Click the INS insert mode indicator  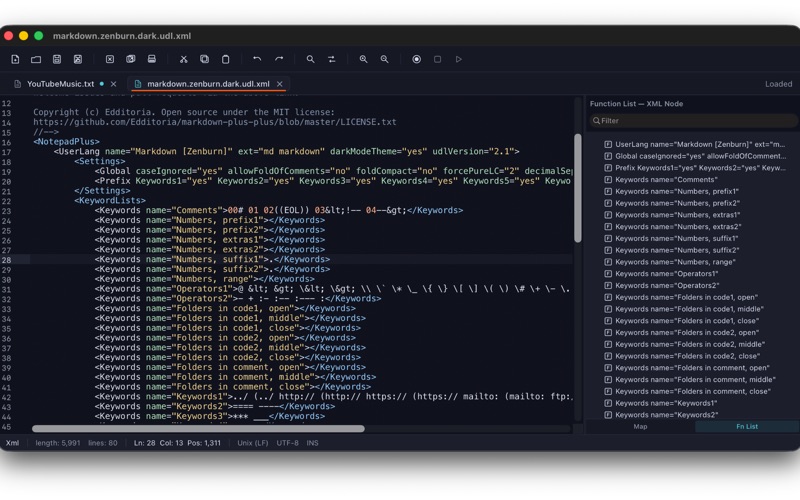312,443
